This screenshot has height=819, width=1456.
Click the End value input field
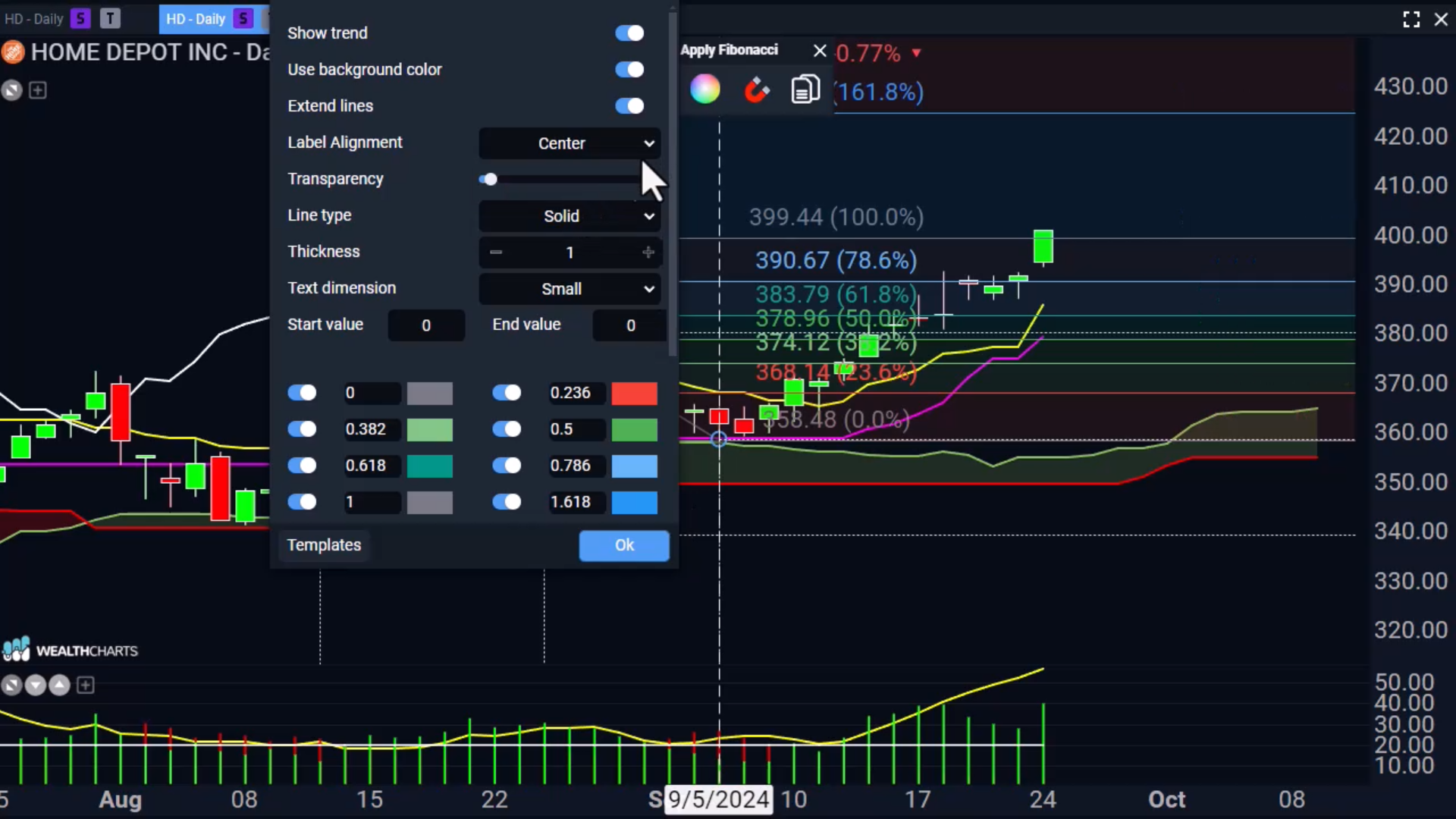pos(630,325)
